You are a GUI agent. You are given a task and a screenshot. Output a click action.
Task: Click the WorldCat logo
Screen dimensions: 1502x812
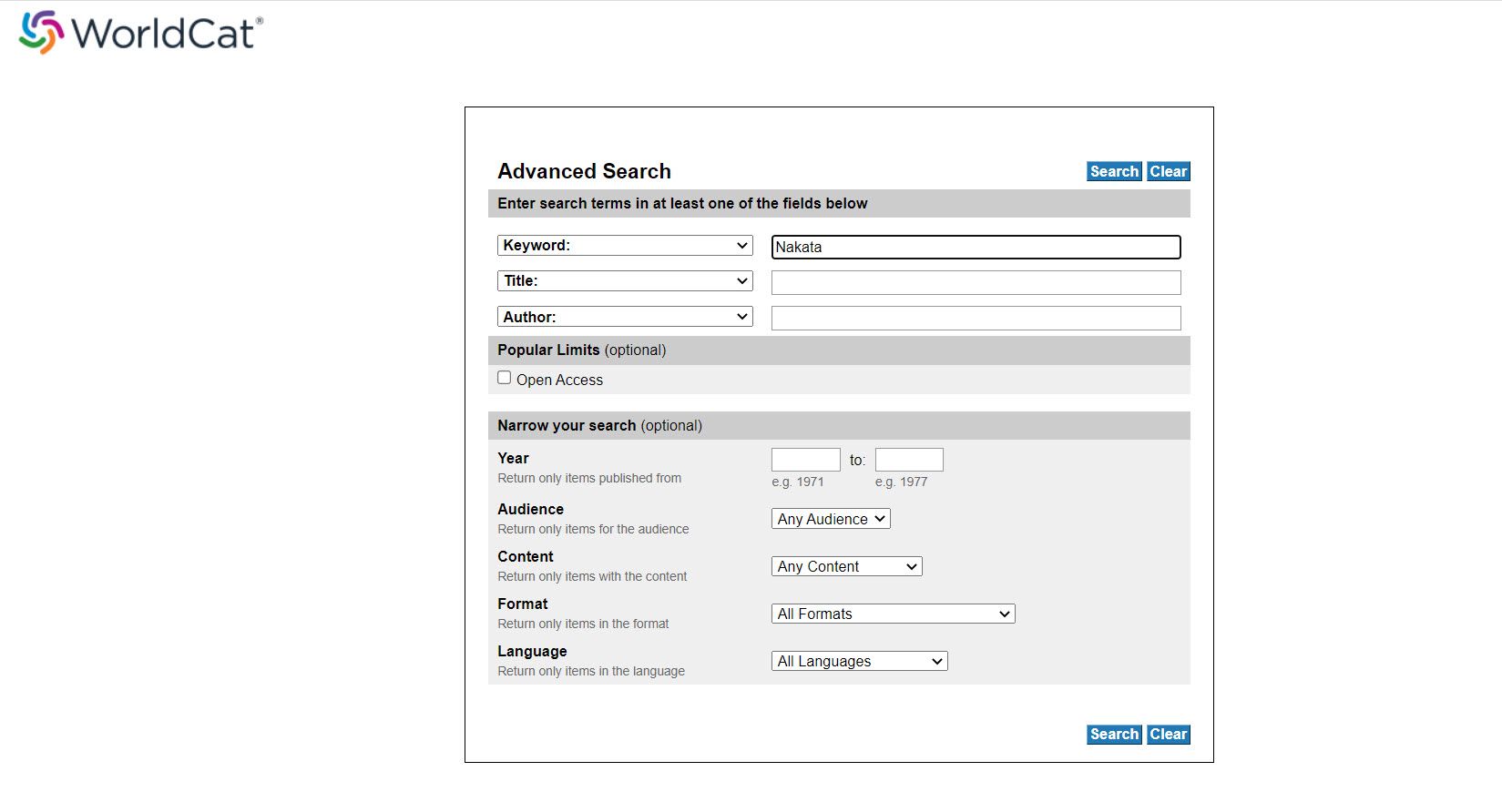(x=141, y=33)
